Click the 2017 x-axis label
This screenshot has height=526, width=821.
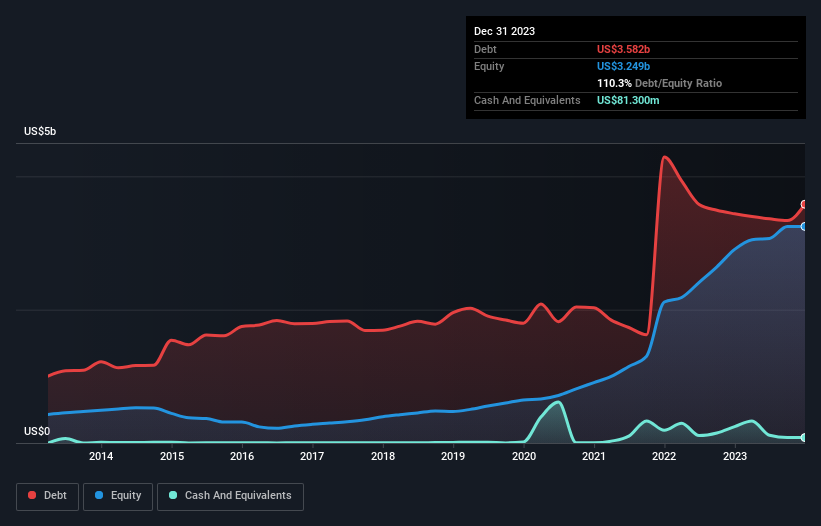pos(312,456)
